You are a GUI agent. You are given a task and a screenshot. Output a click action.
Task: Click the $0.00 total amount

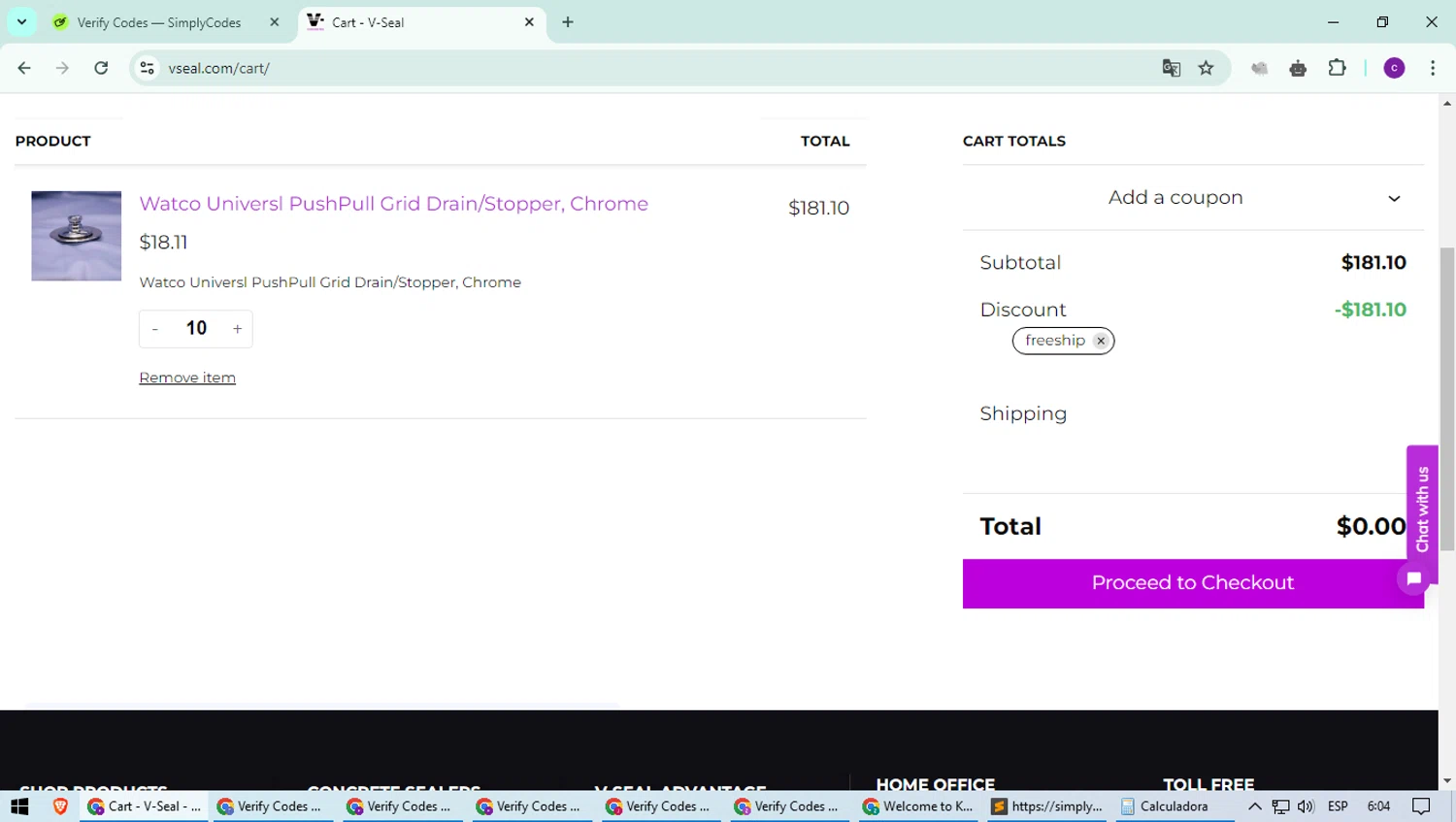click(x=1371, y=526)
